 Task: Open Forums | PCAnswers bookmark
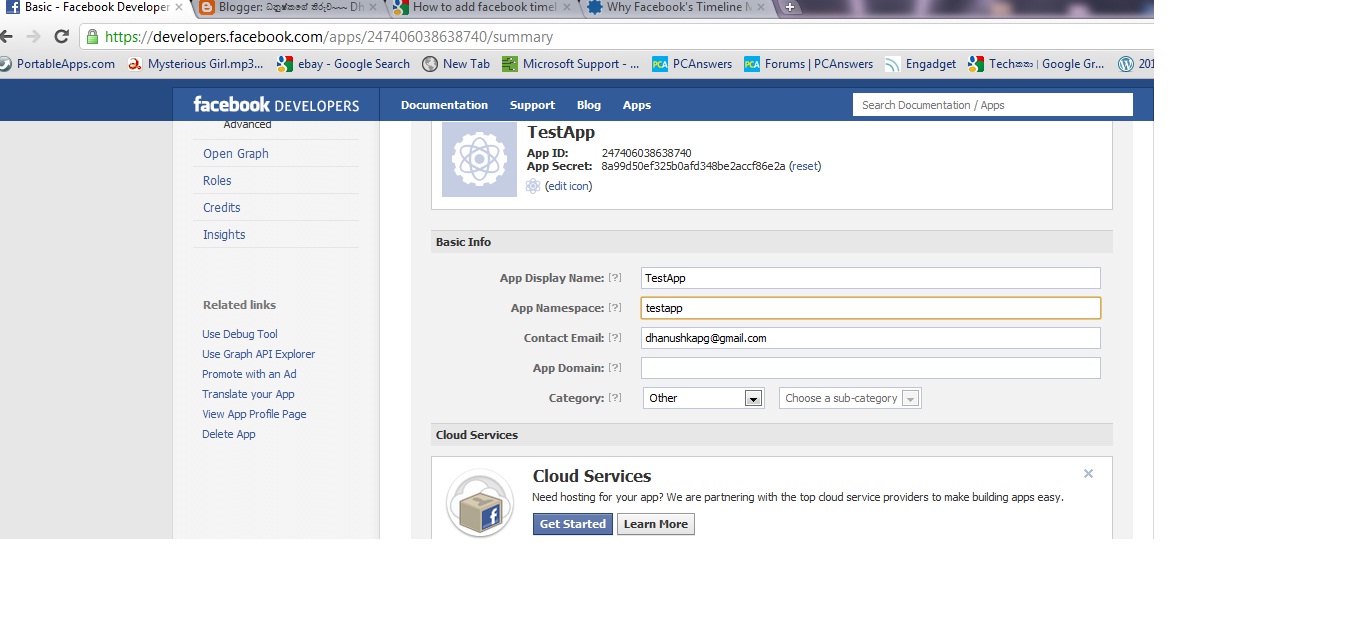[x=809, y=64]
